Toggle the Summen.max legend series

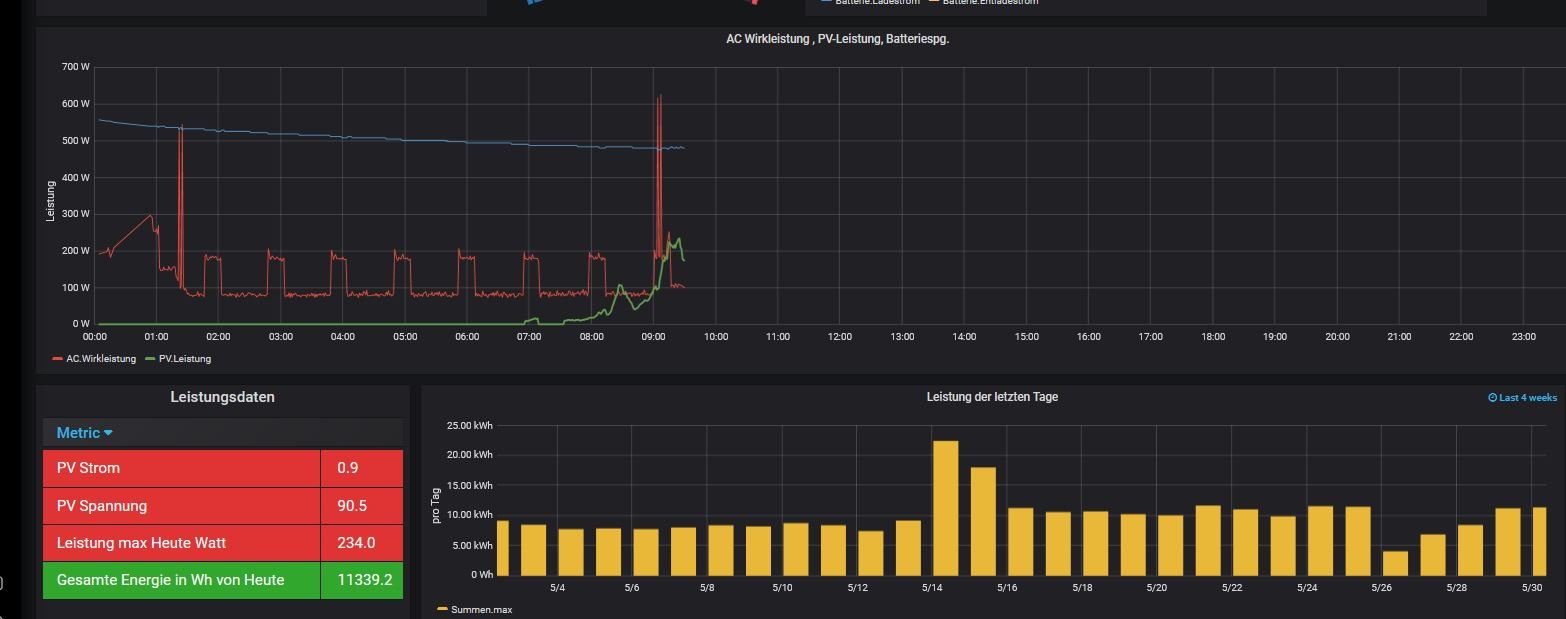[x=481, y=609]
